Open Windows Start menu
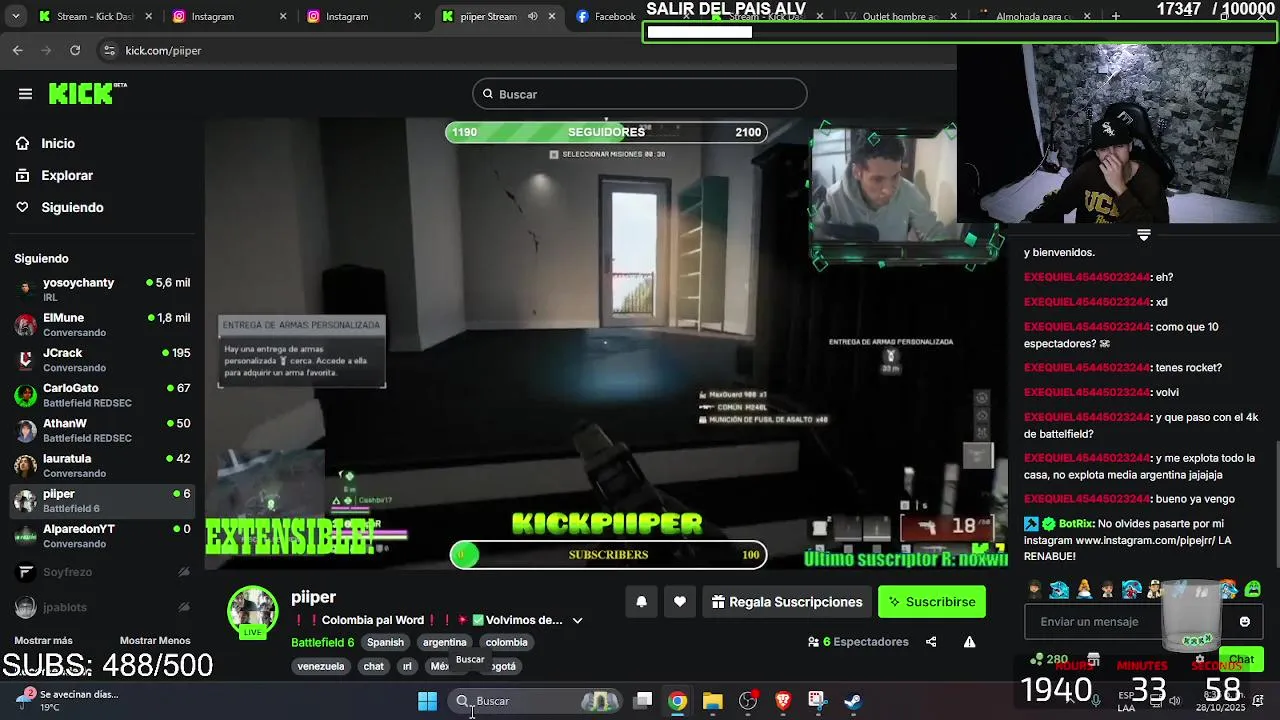1280x720 pixels. [427, 701]
